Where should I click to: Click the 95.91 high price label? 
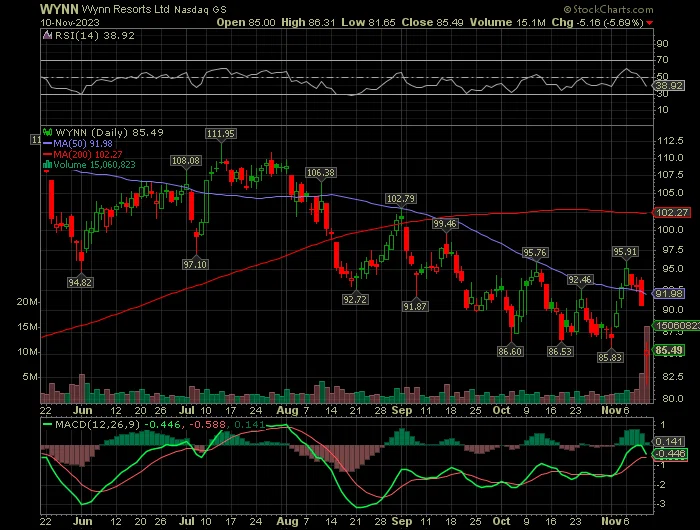point(625,252)
